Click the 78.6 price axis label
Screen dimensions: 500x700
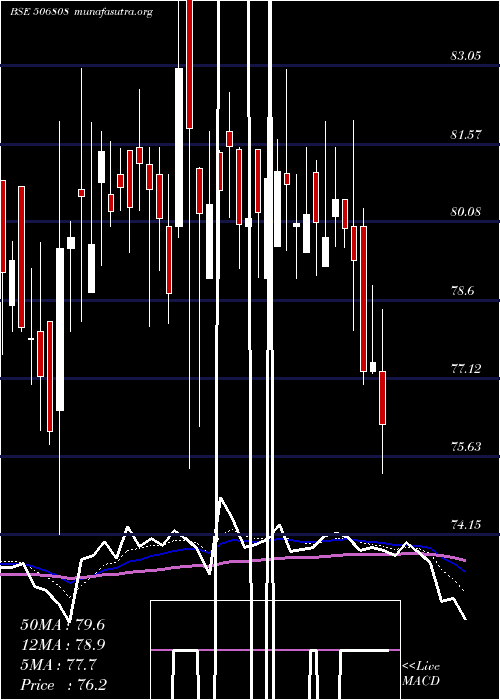462,291
